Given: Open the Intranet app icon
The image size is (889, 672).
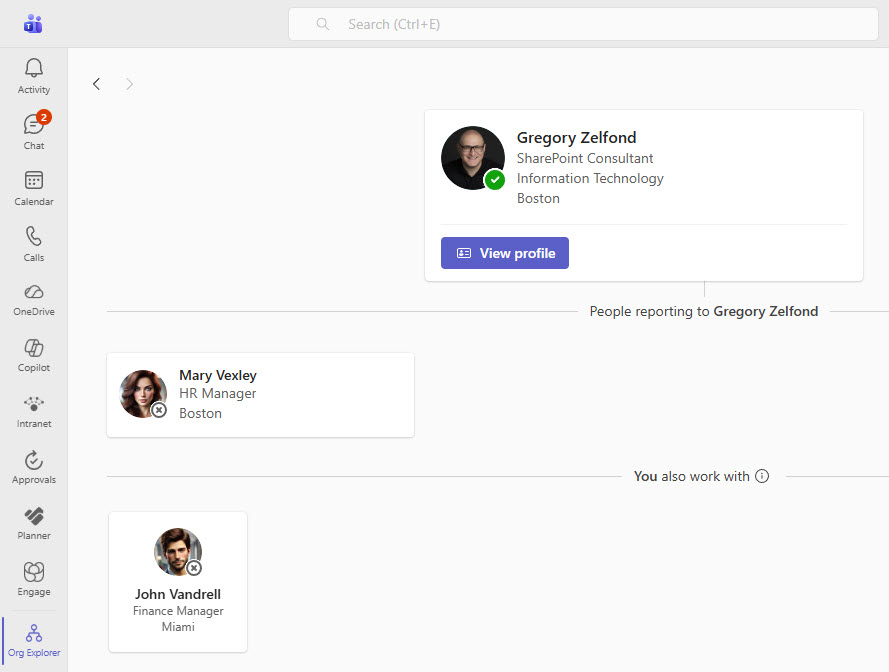Looking at the screenshot, I should (x=34, y=411).
